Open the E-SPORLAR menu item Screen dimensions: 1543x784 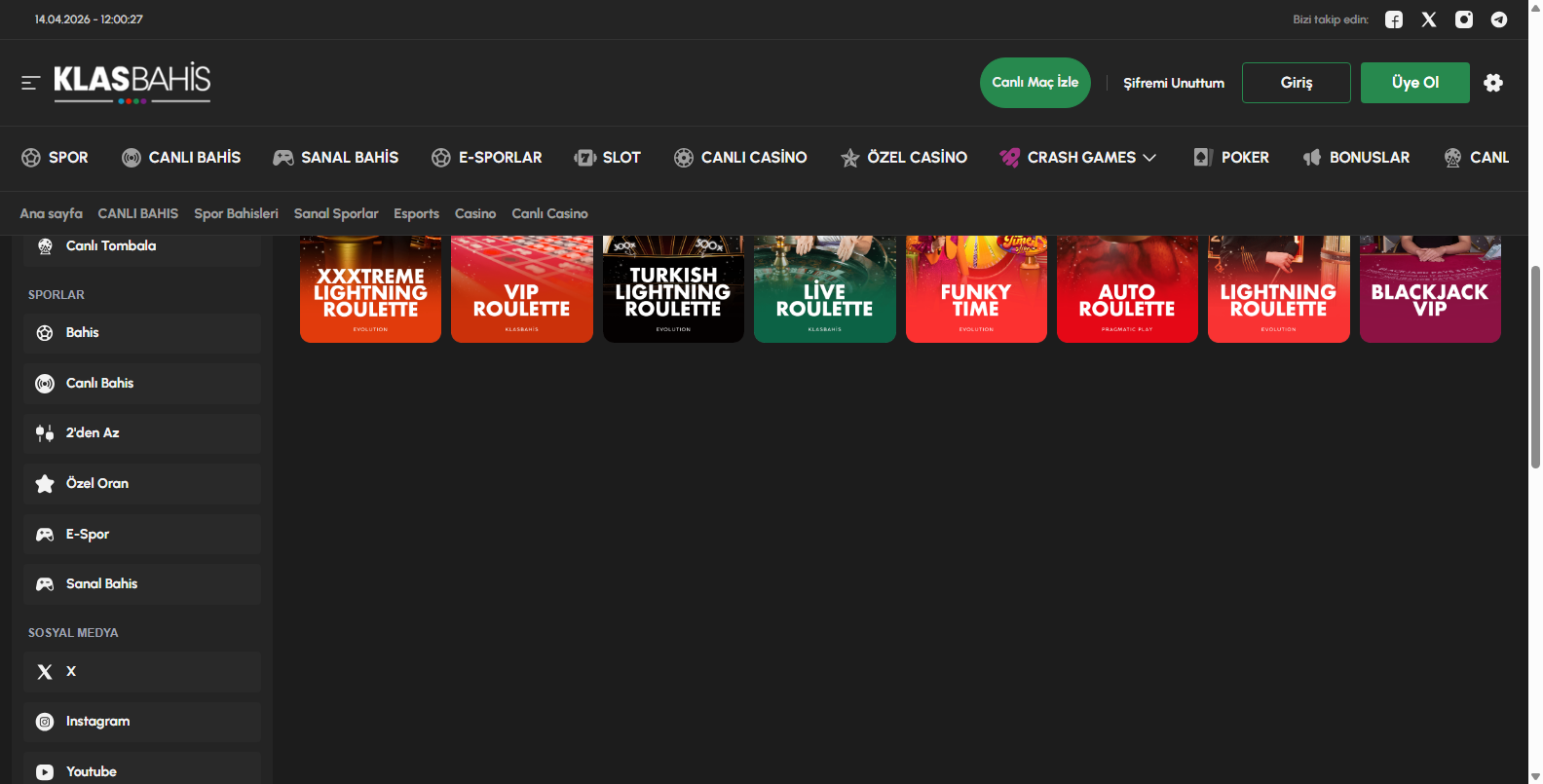(487, 158)
